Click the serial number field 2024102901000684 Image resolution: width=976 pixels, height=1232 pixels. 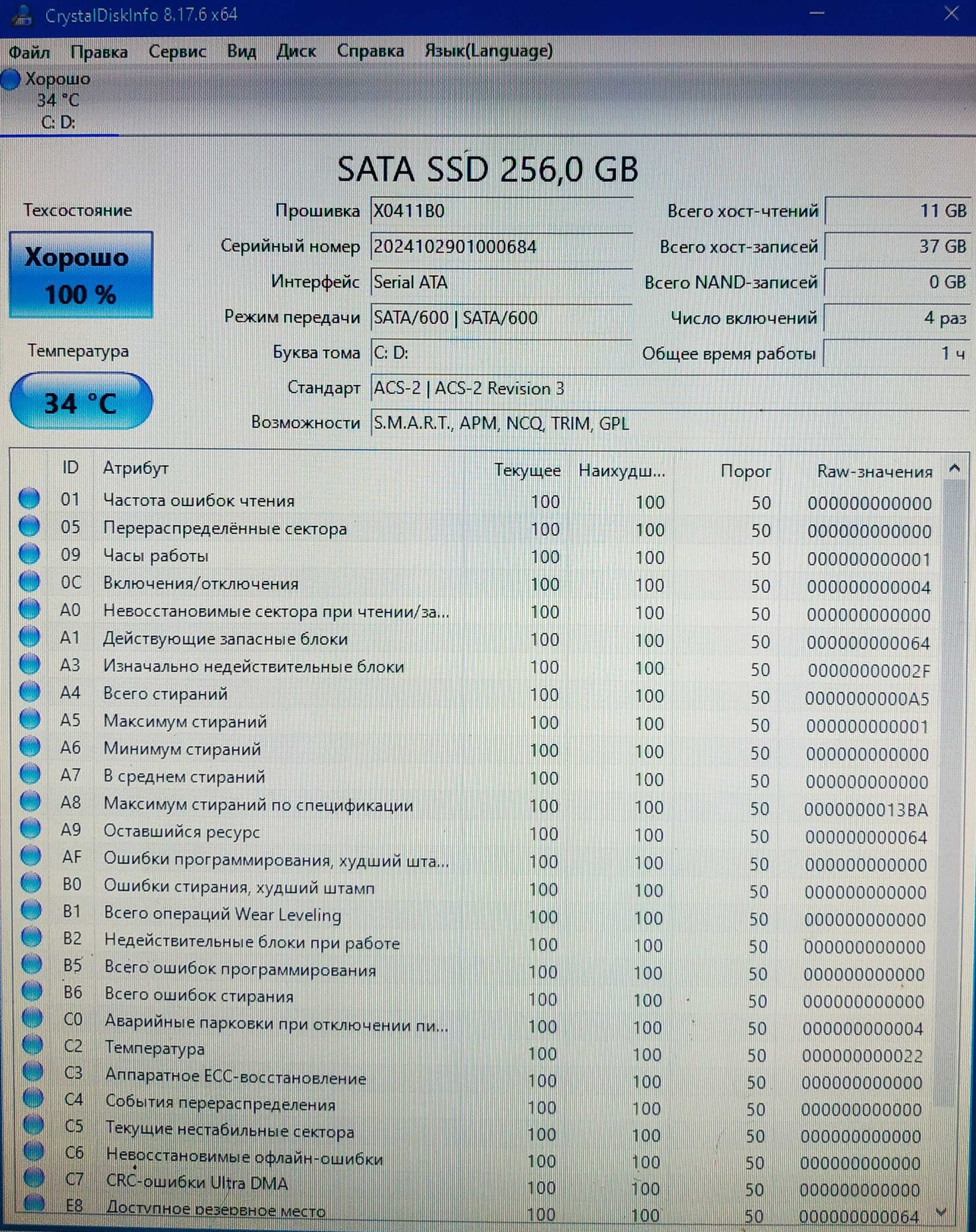pyautogui.click(x=501, y=247)
